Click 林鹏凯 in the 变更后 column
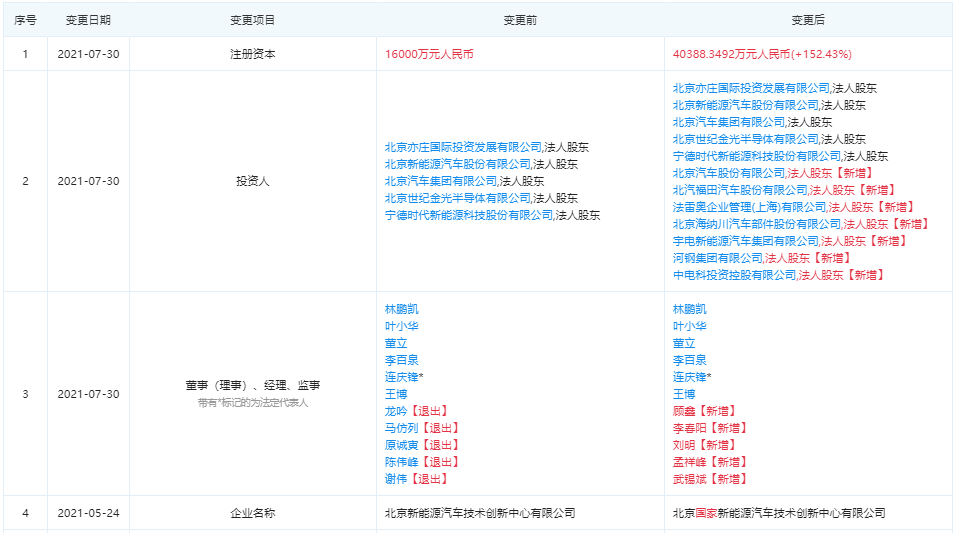The height and width of the screenshot is (533, 955). click(689, 309)
